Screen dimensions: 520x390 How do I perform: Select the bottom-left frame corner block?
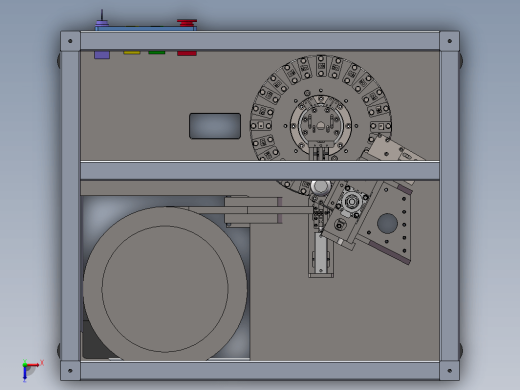tap(70, 370)
